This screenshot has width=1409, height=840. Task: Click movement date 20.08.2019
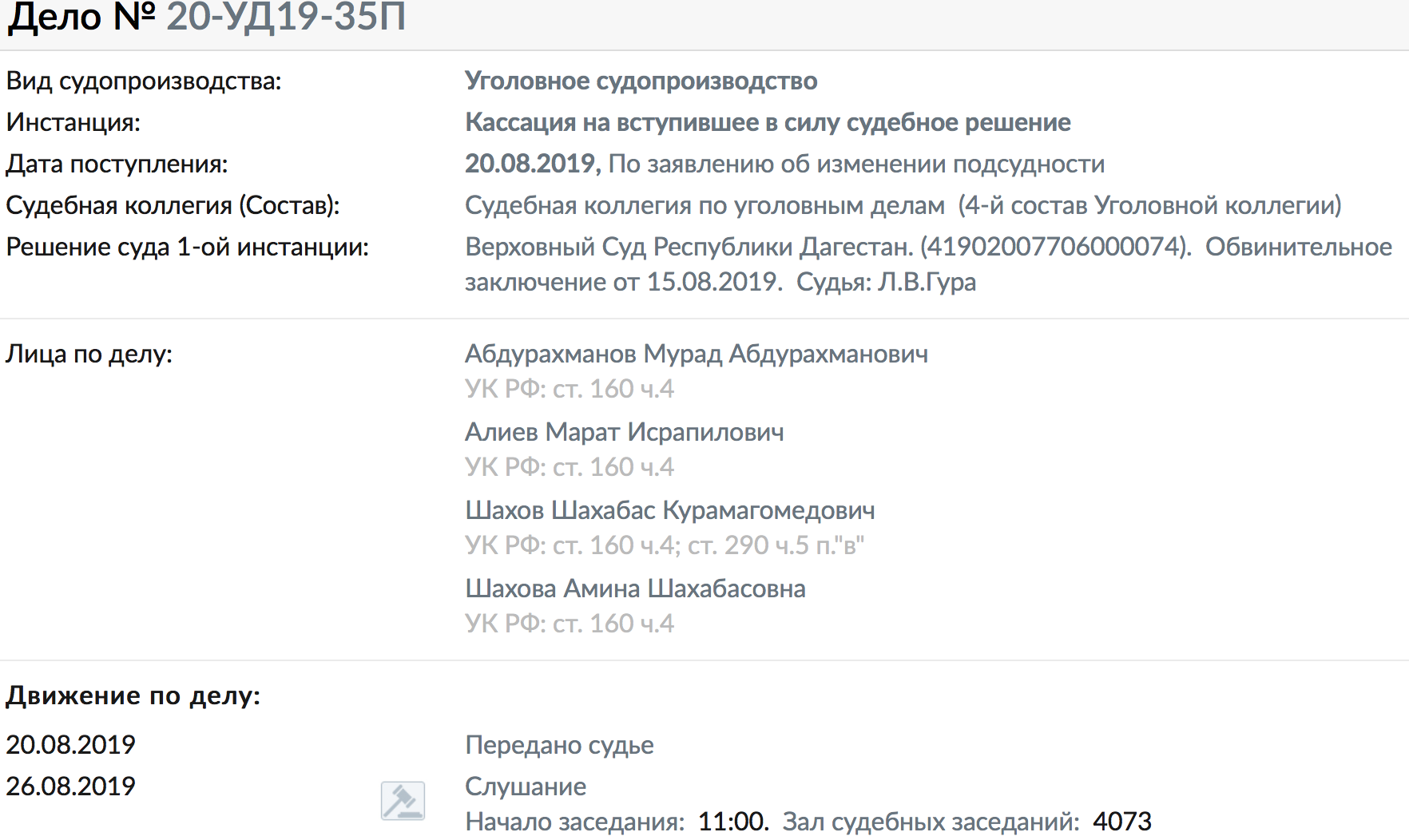click(x=71, y=745)
